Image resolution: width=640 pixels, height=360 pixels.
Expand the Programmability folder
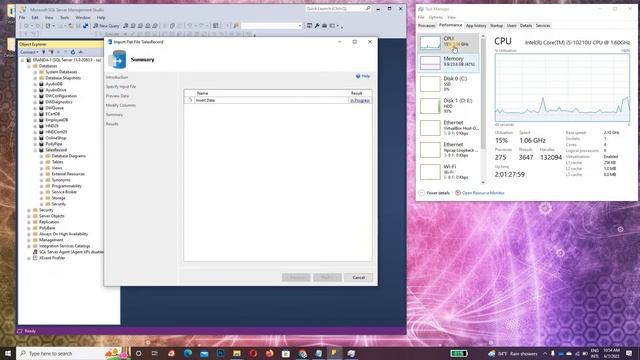click(41, 186)
